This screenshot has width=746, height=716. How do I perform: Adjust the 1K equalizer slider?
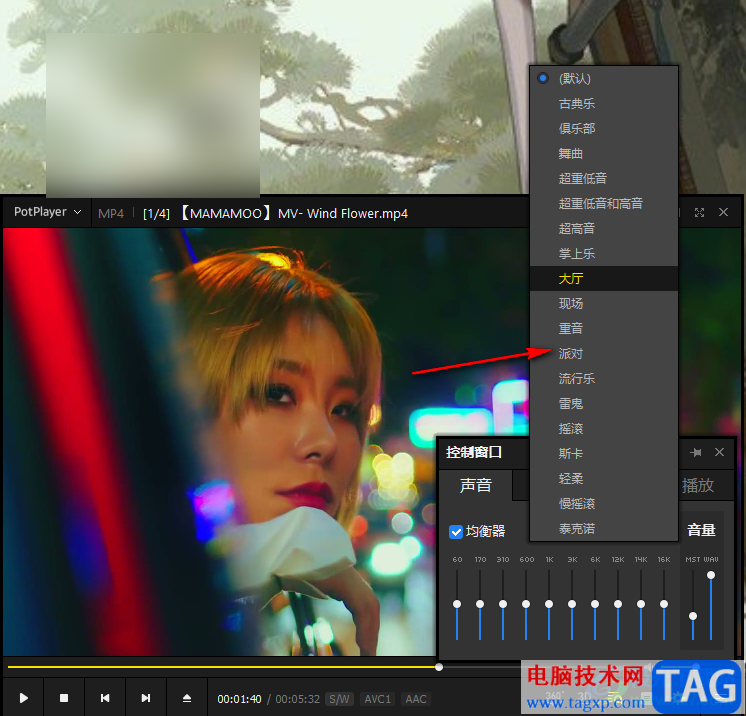click(549, 604)
